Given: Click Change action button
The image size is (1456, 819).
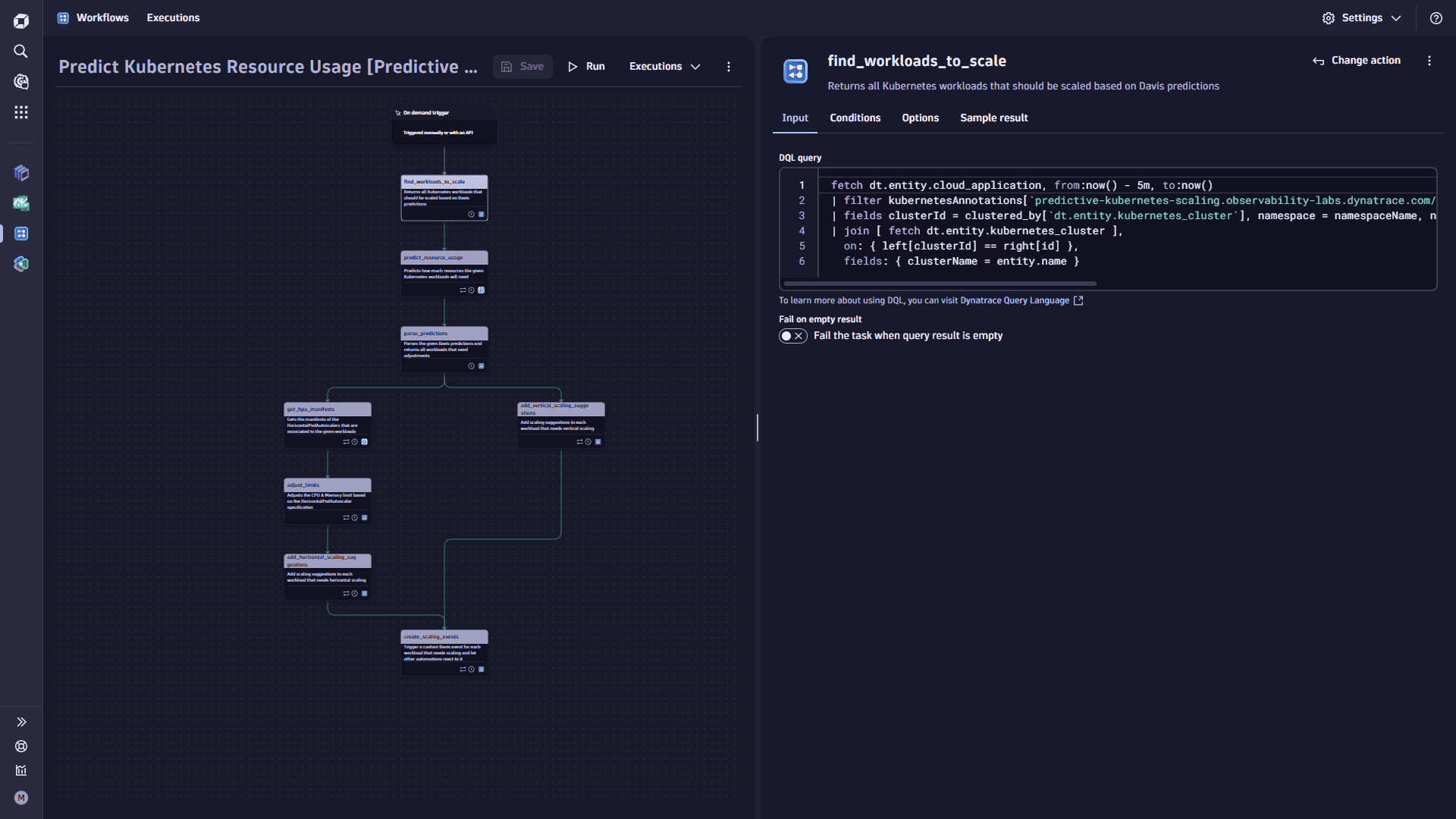Looking at the screenshot, I should click(x=1357, y=61).
